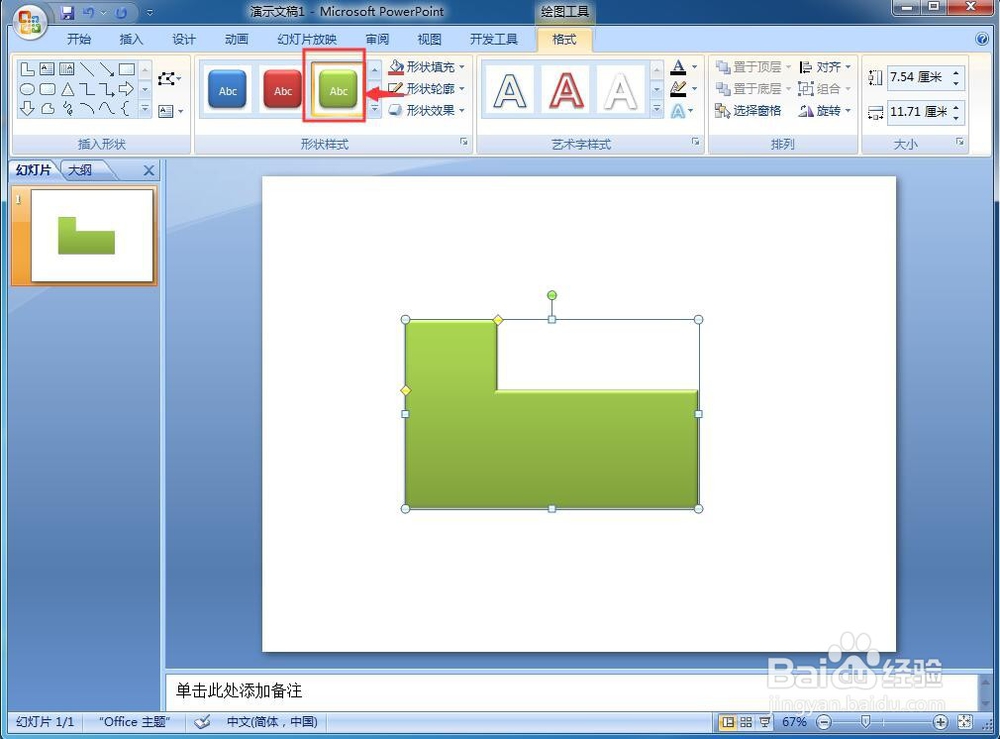This screenshot has width=1000, height=739.
Task: Open the Slide Show (幻灯片放映) tab
Action: tap(307, 40)
